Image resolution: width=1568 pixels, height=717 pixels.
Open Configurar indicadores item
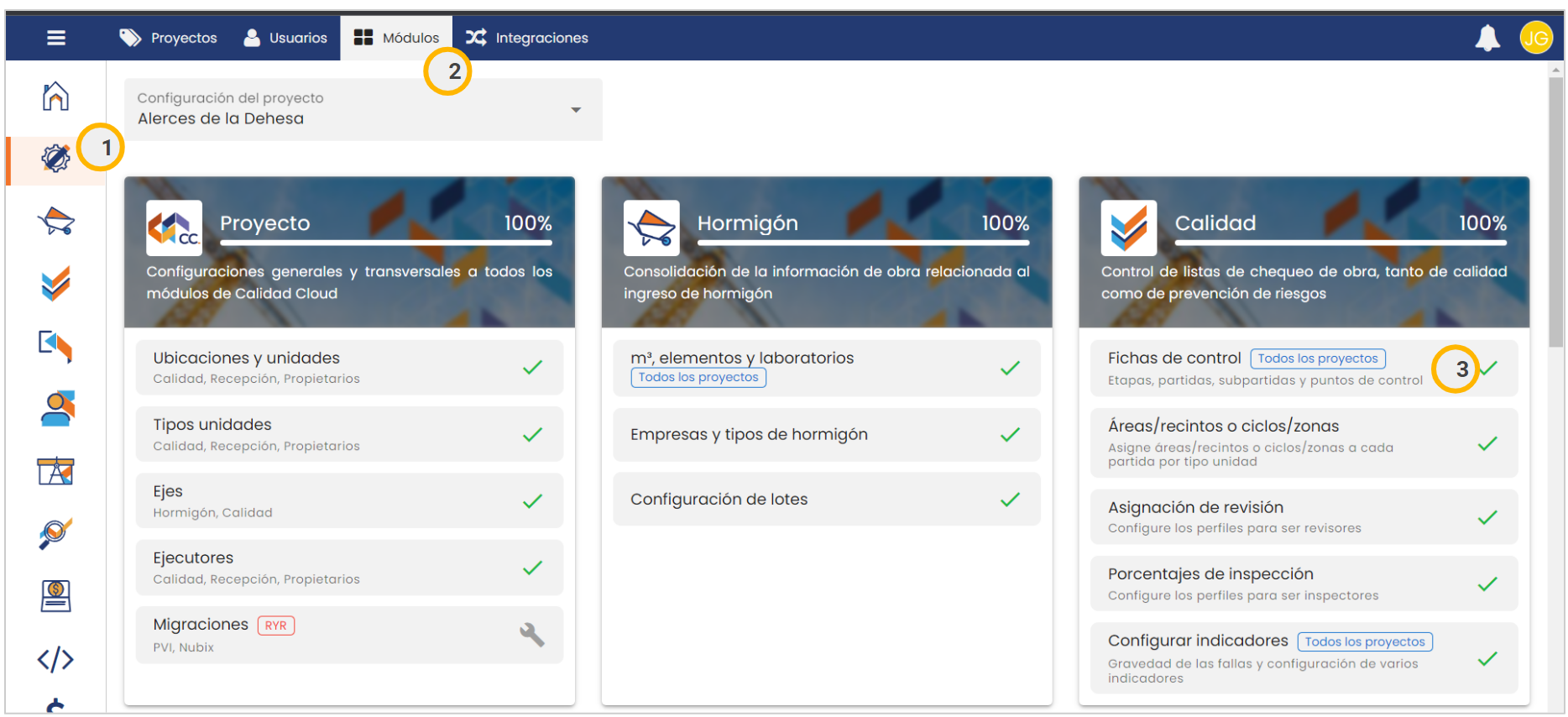point(1304,657)
